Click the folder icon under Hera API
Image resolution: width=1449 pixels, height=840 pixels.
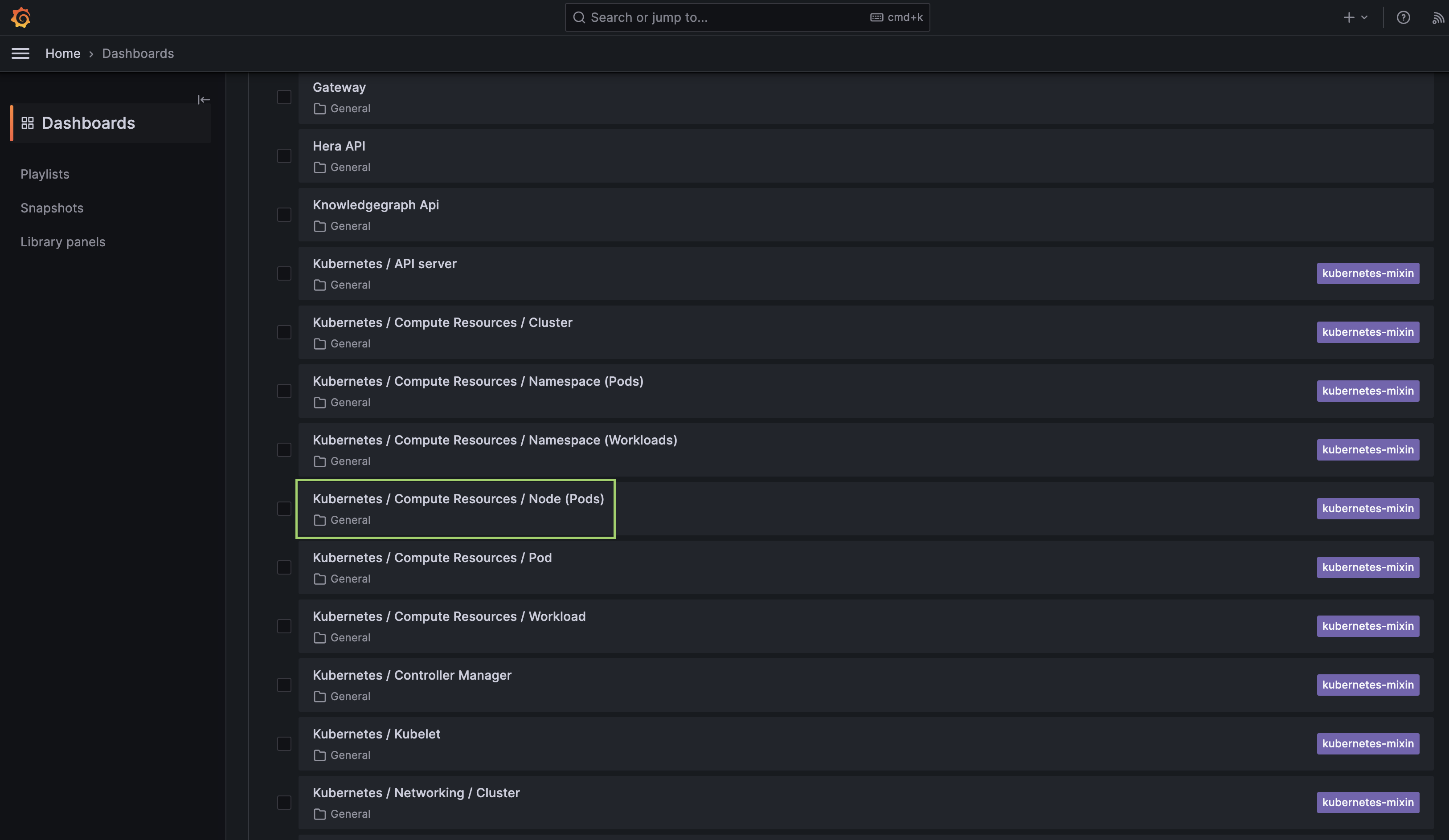[x=320, y=167]
